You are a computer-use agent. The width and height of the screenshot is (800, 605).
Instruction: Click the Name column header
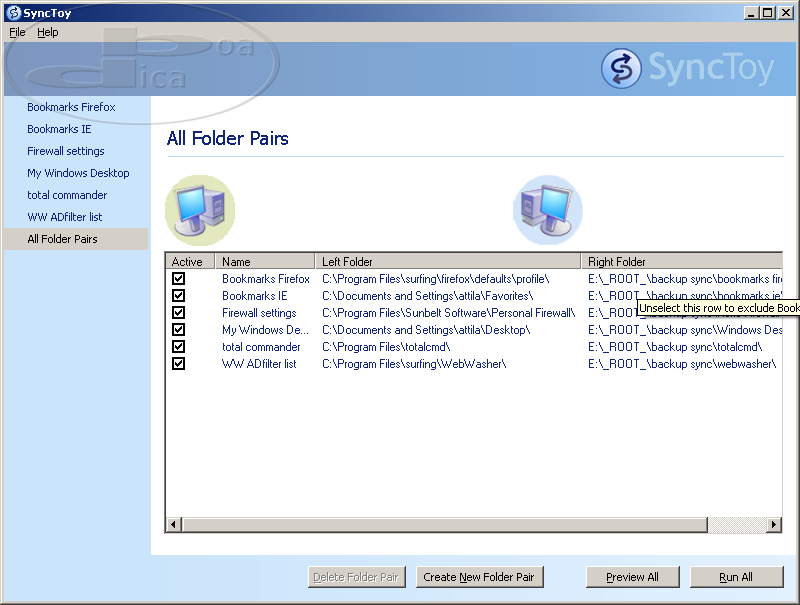click(264, 262)
